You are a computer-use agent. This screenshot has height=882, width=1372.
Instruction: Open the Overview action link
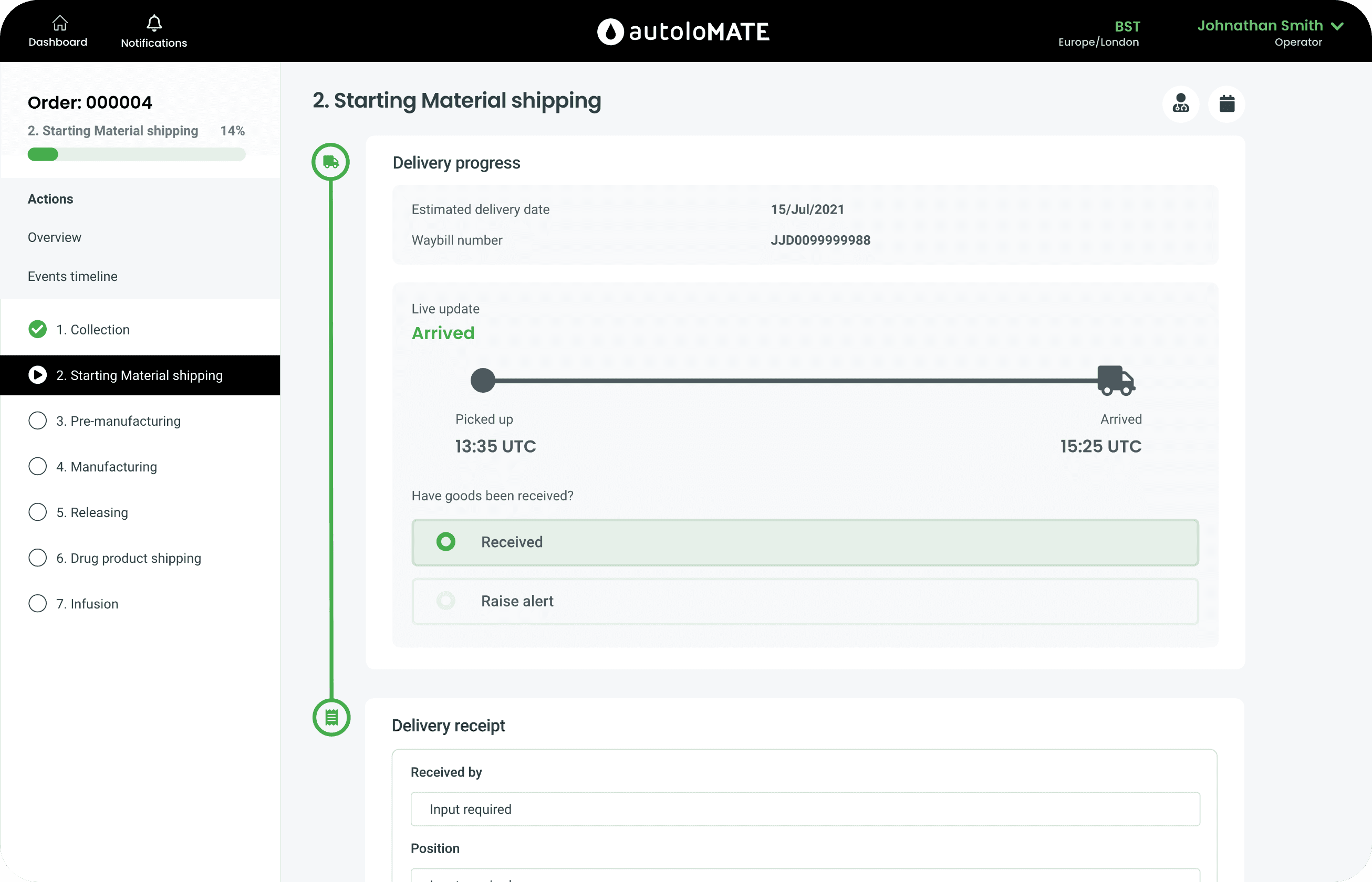[55, 237]
